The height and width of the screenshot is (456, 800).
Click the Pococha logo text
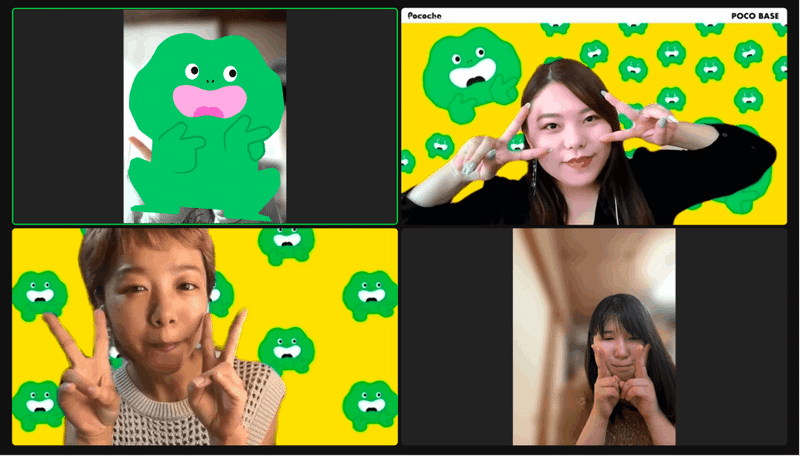pyautogui.click(x=424, y=16)
